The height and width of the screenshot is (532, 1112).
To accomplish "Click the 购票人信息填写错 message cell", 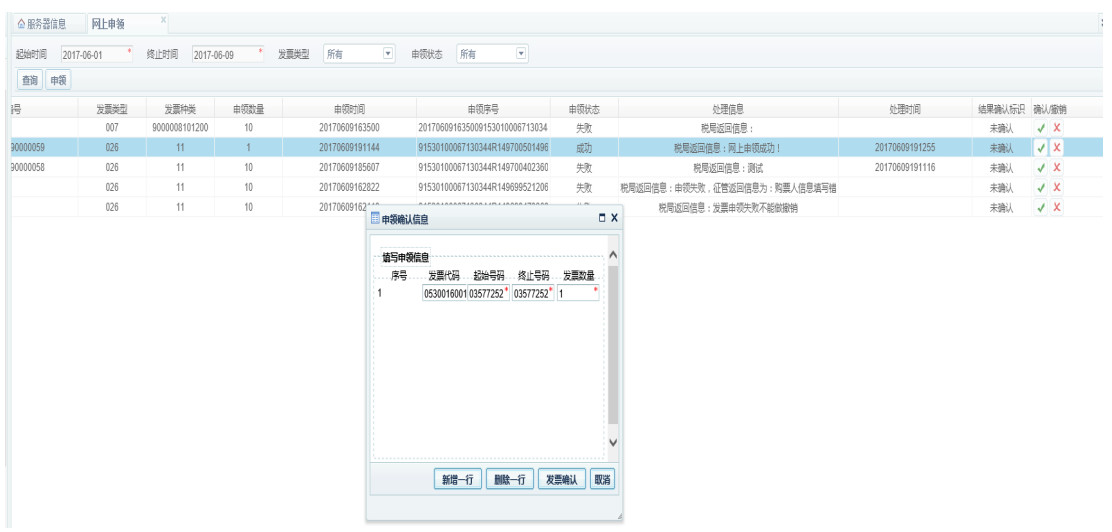I will coord(728,188).
